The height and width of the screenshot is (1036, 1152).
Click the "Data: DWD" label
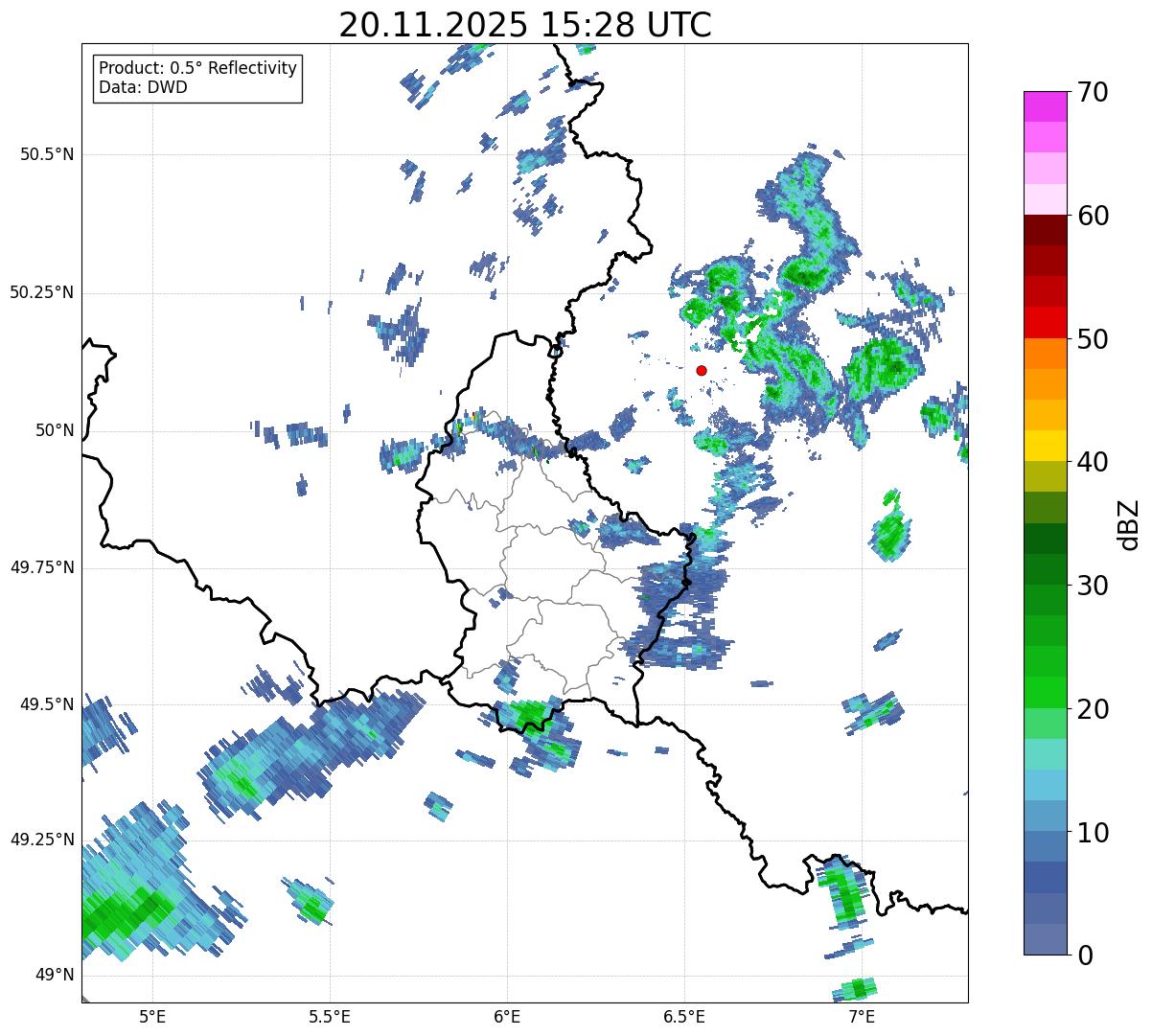coord(143,88)
